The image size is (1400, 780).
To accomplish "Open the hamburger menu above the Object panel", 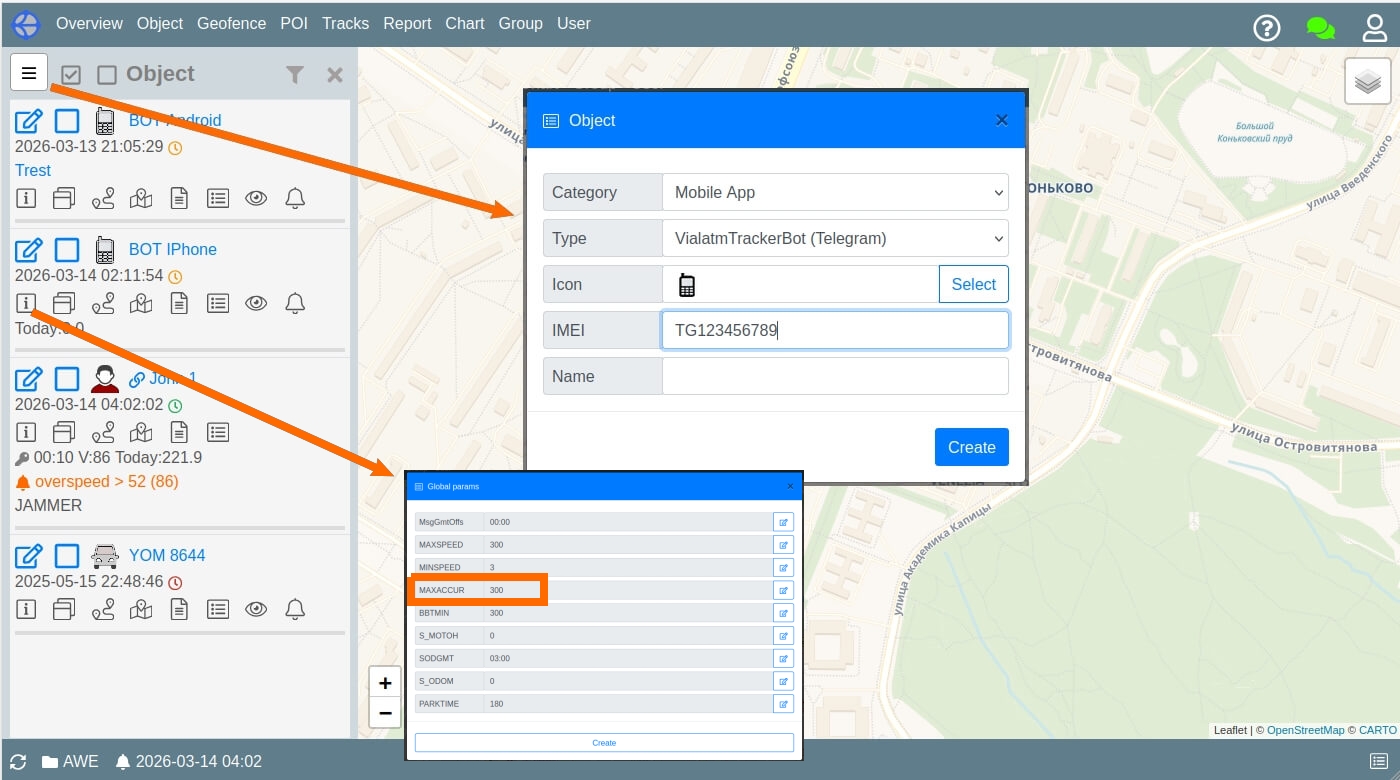I will tap(28, 72).
